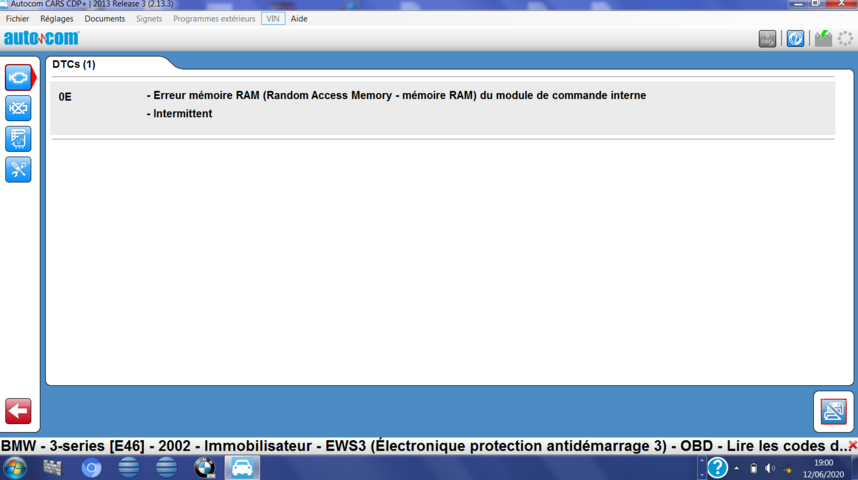Viewport: 858px width, 480px height.
Task: Open the Programmes extérieurs menu
Action: point(214,19)
